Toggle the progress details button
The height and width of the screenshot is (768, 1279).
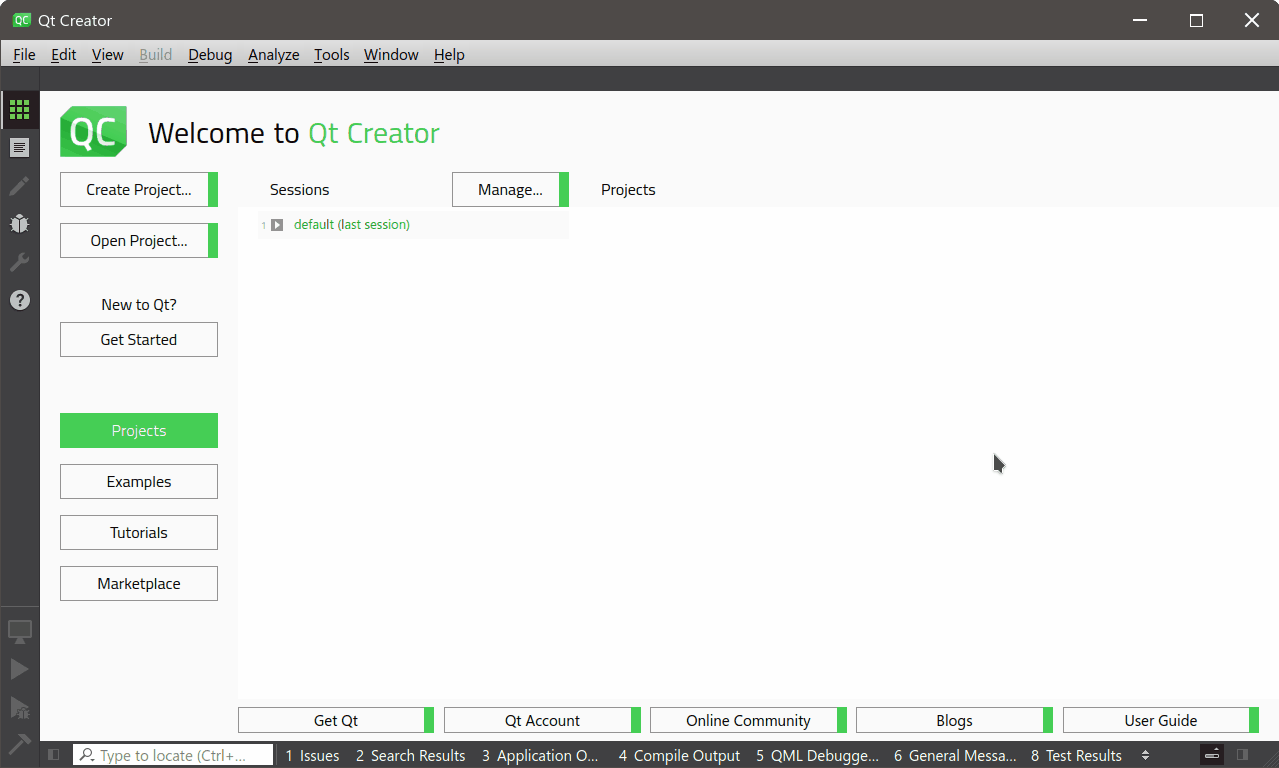coord(1211,755)
